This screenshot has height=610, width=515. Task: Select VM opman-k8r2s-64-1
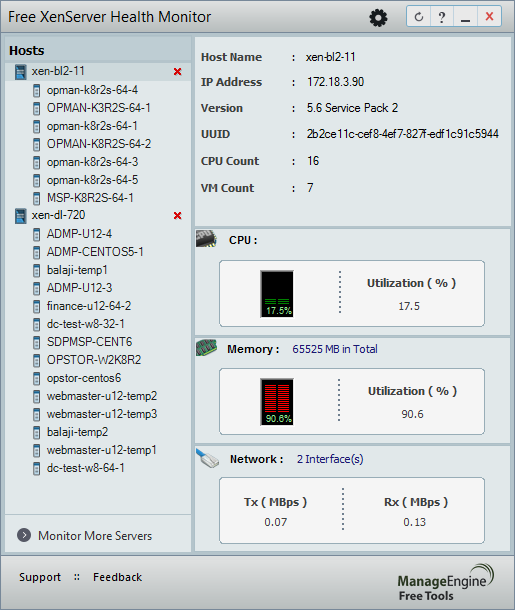(x=92, y=126)
